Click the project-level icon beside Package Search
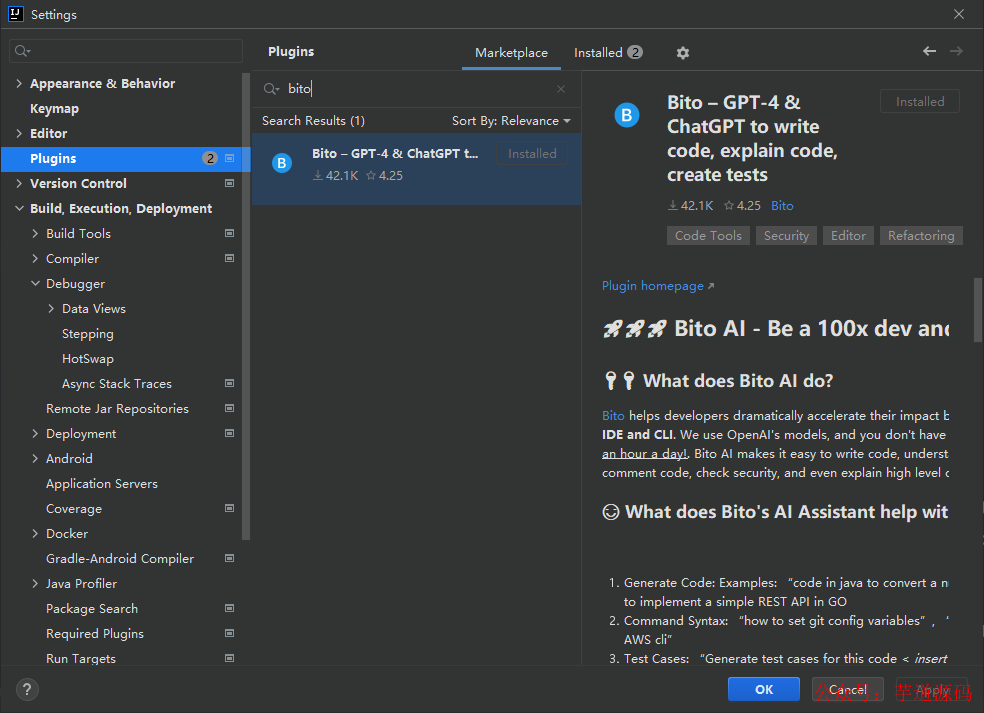The image size is (984, 713). pos(230,608)
